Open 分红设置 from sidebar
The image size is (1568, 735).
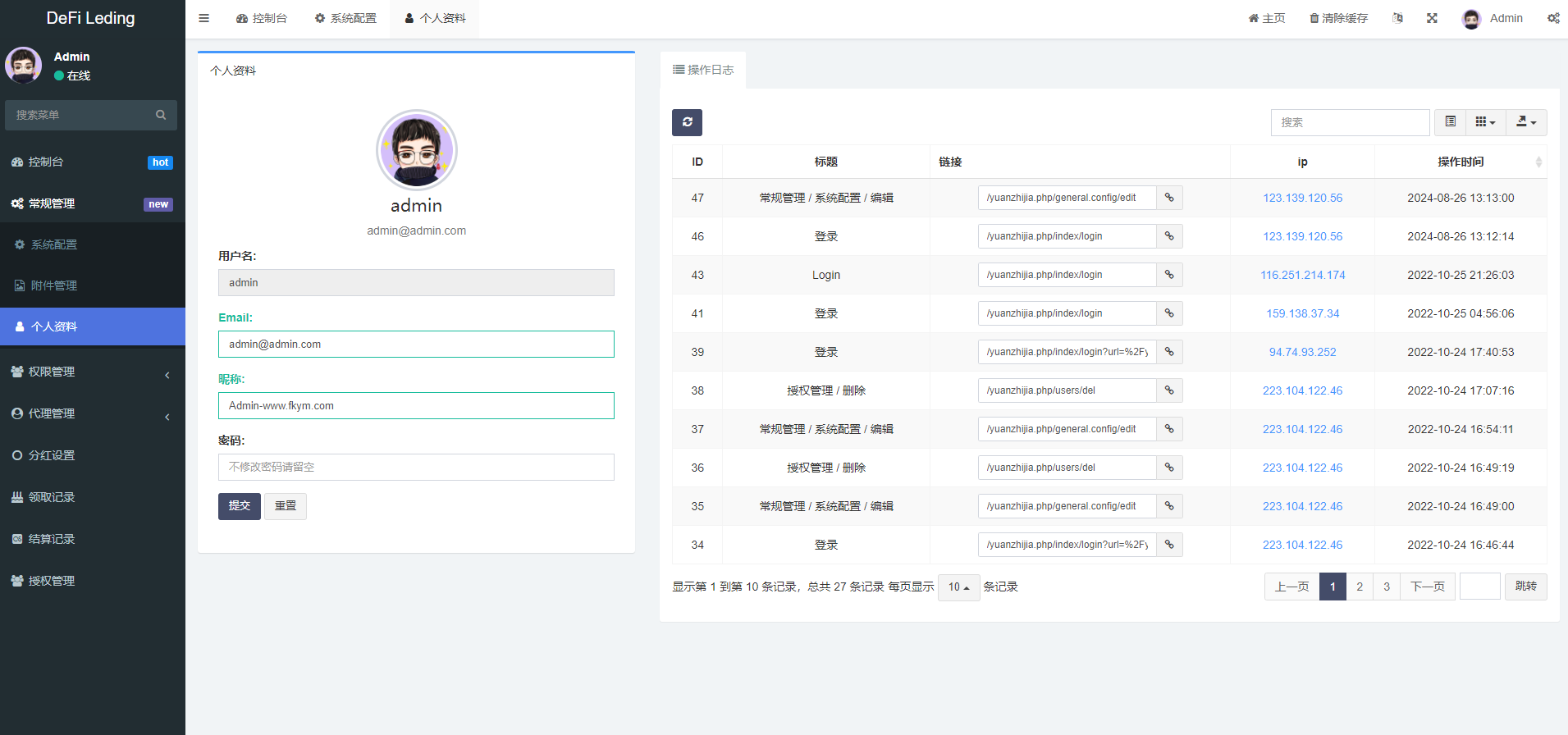tap(52, 455)
